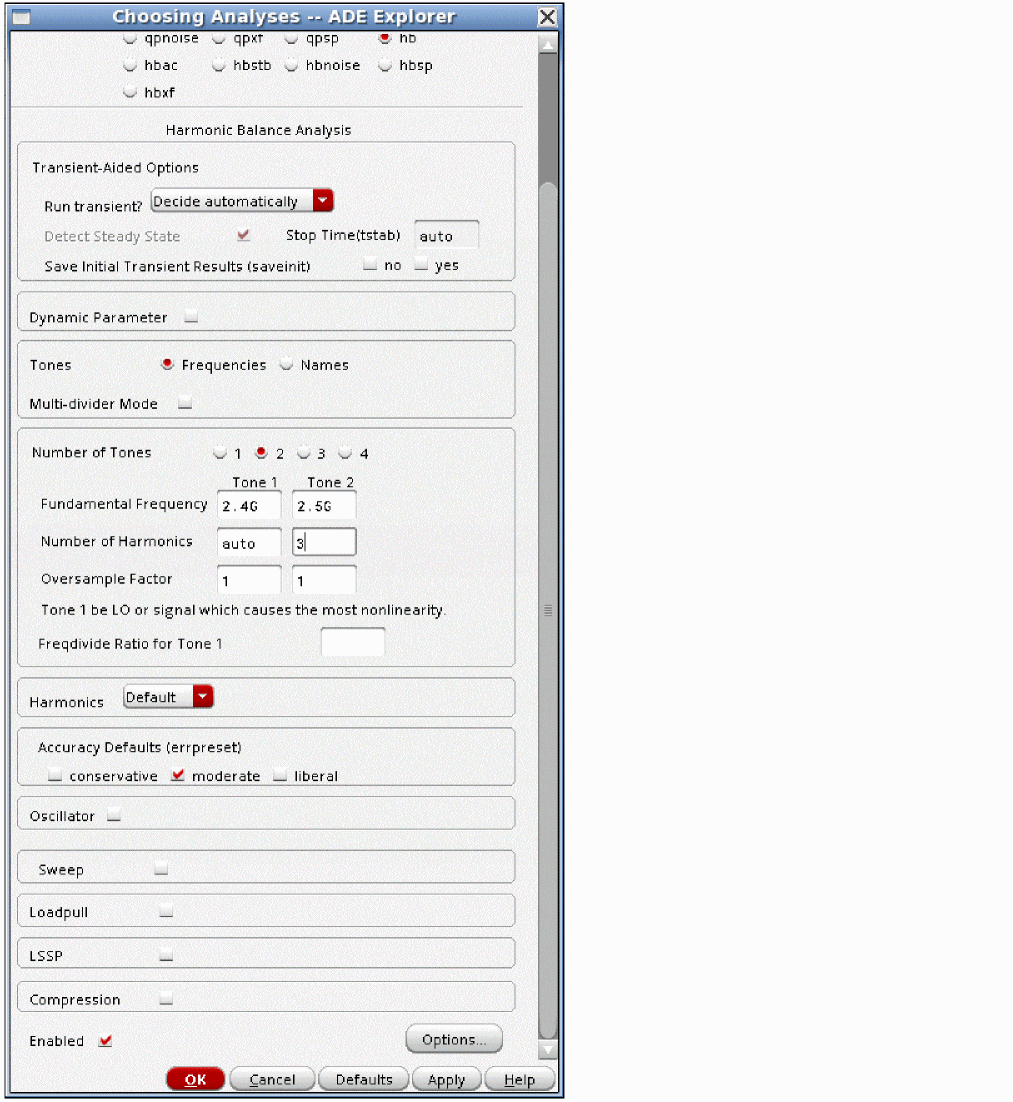Click the Apply button
1013x1102 pixels.
click(446, 1080)
